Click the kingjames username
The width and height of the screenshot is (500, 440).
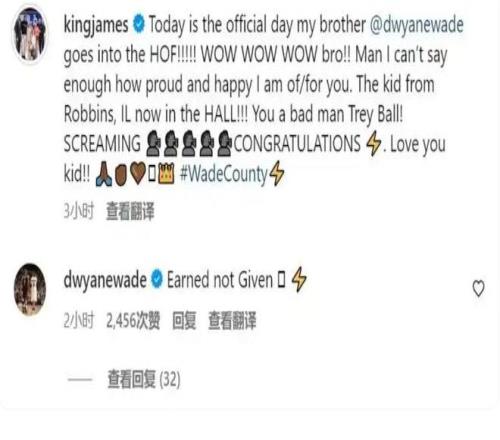(96, 25)
